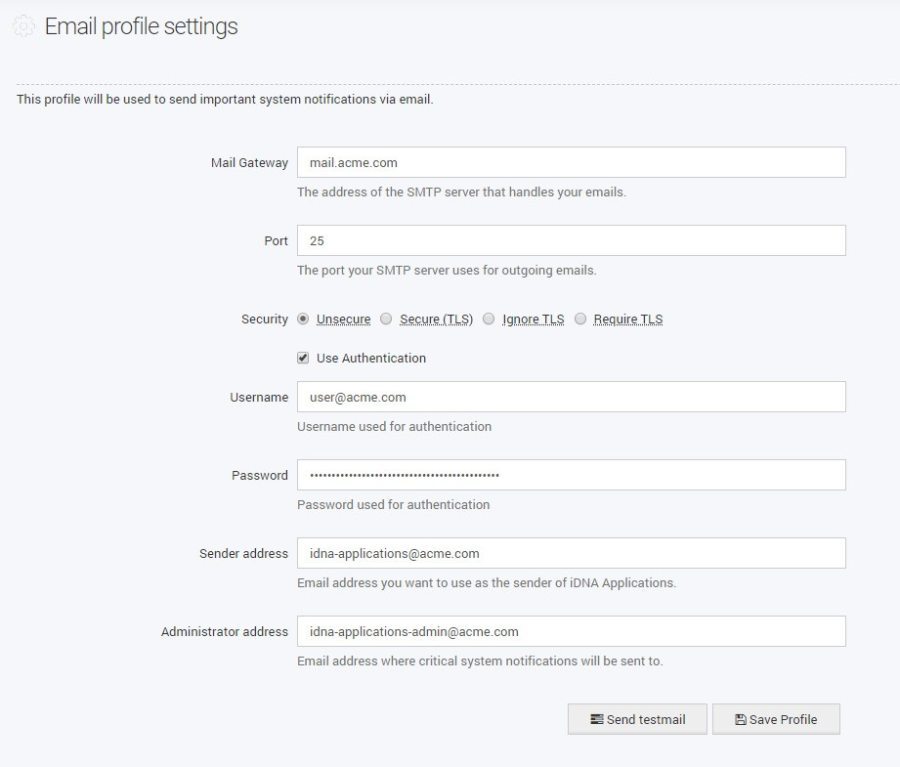Click the Sender address field label

pos(246,553)
